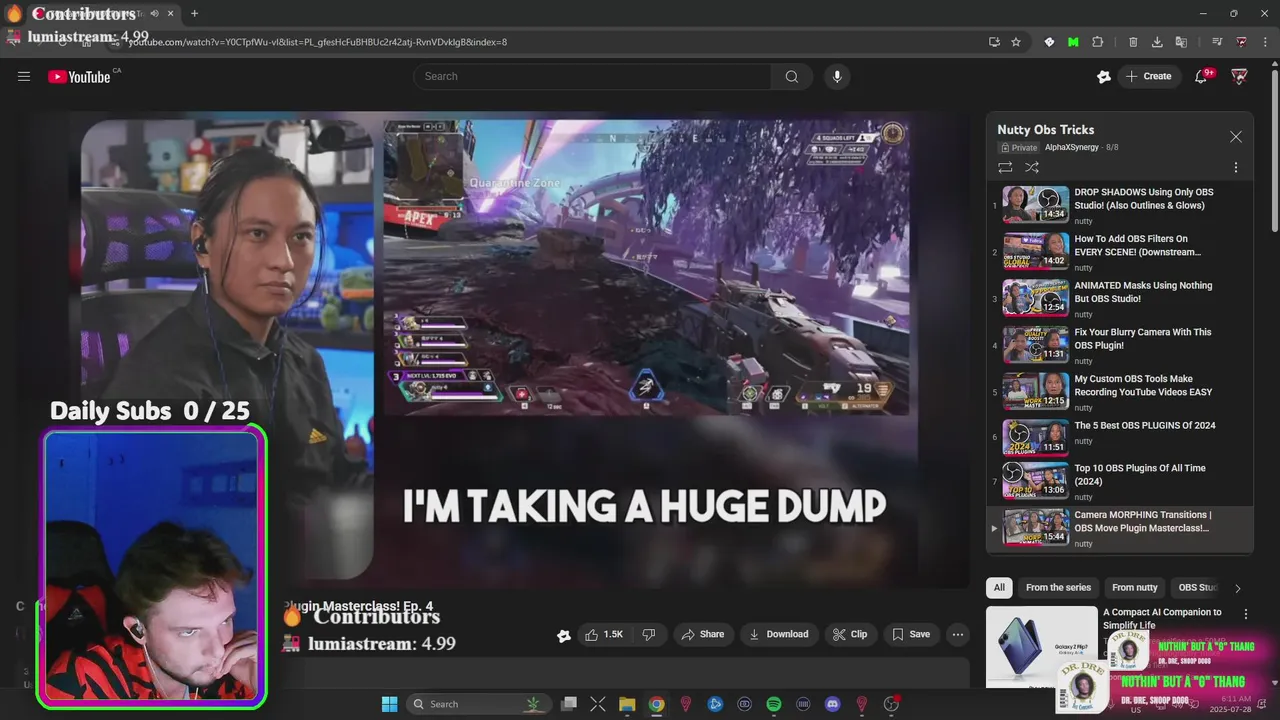Bookmark this page with the star icon
The width and height of the screenshot is (1280, 720).
pyautogui.click(x=1016, y=42)
